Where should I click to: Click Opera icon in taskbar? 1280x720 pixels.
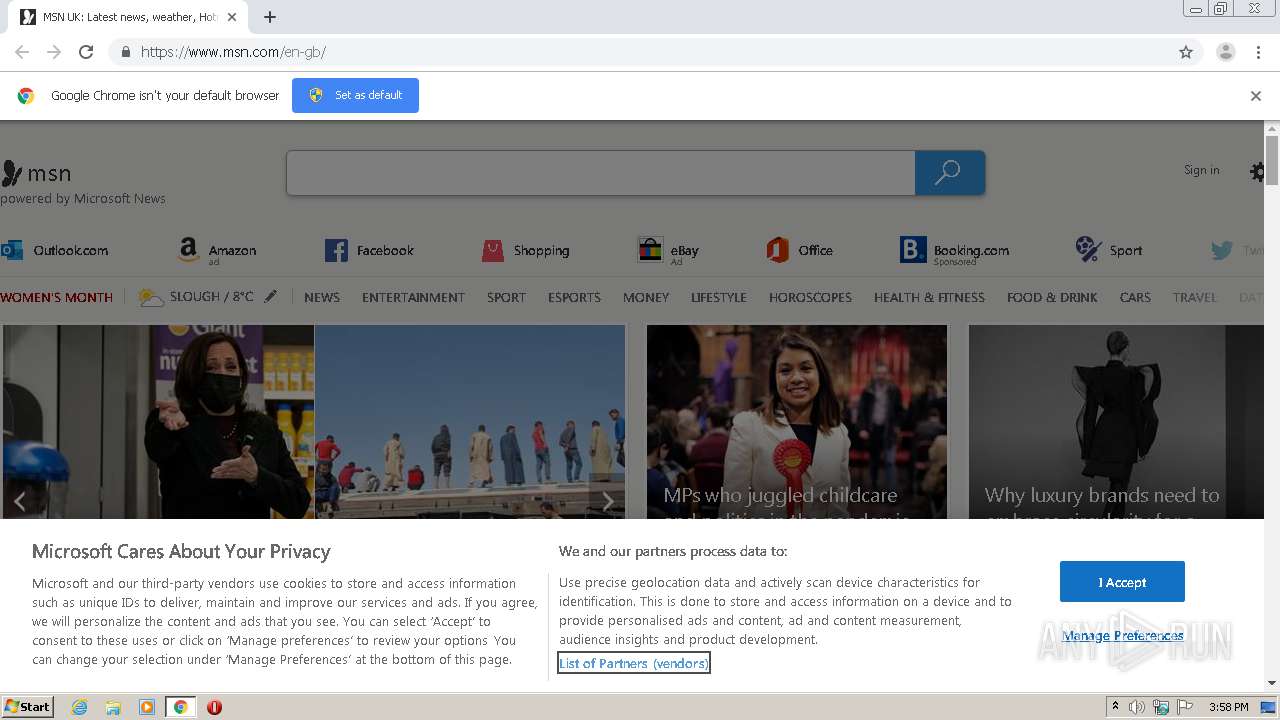(x=214, y=707)
